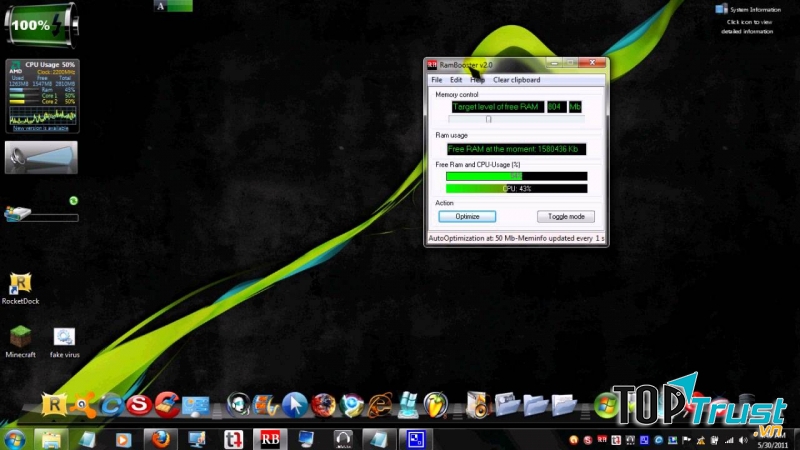
Task: Open the Help menu in RamBooster
Action: [x=477, y=80]
